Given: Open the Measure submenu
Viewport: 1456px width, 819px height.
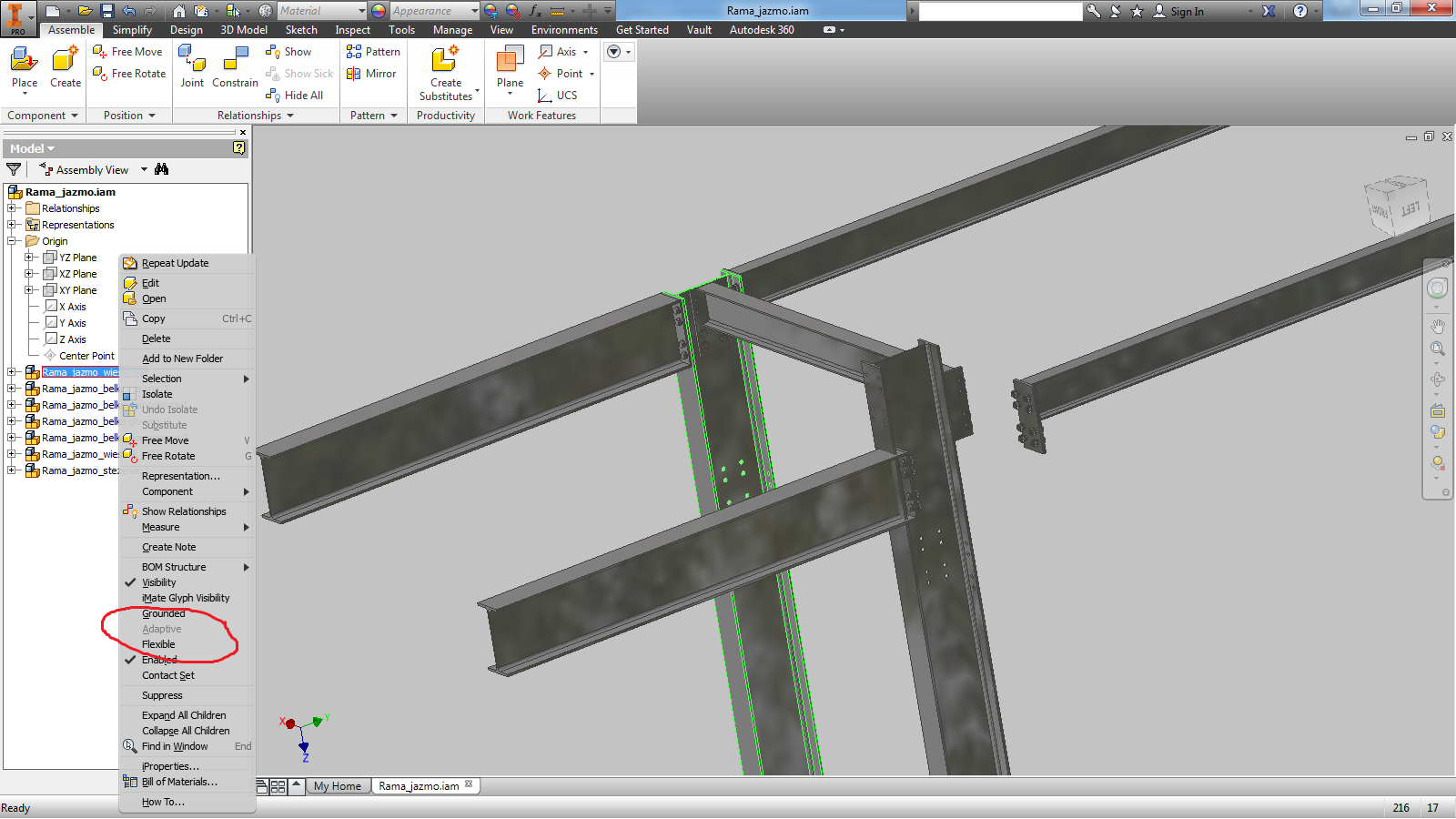Looking at the screenshot, I should 187,527.
